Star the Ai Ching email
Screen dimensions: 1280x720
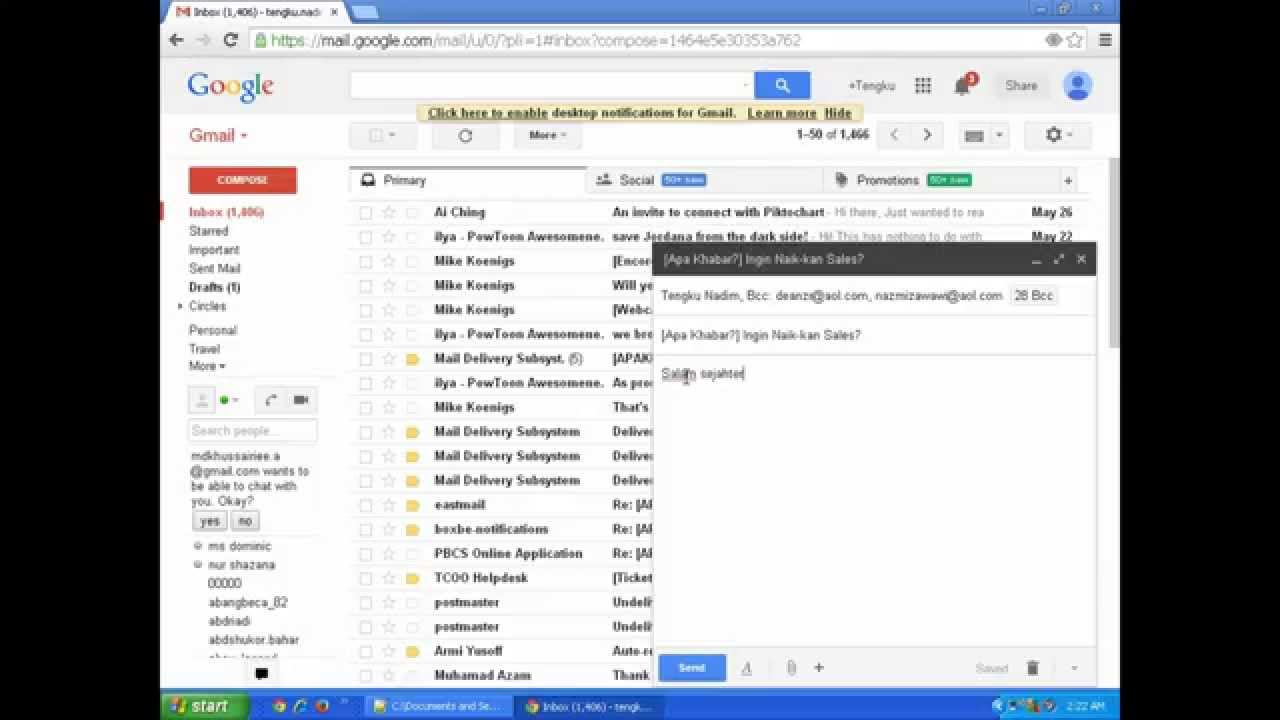tap(389, 213)
